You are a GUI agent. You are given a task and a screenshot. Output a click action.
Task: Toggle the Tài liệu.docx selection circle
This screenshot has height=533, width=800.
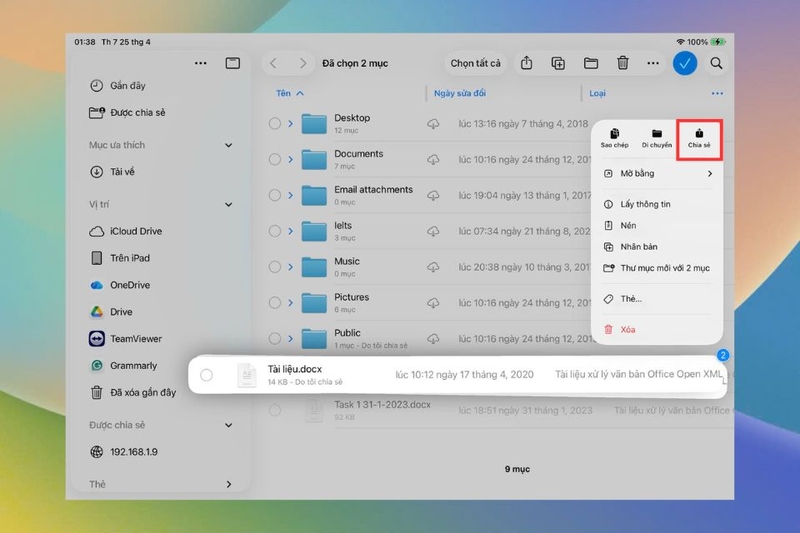(x=206, y=375)
